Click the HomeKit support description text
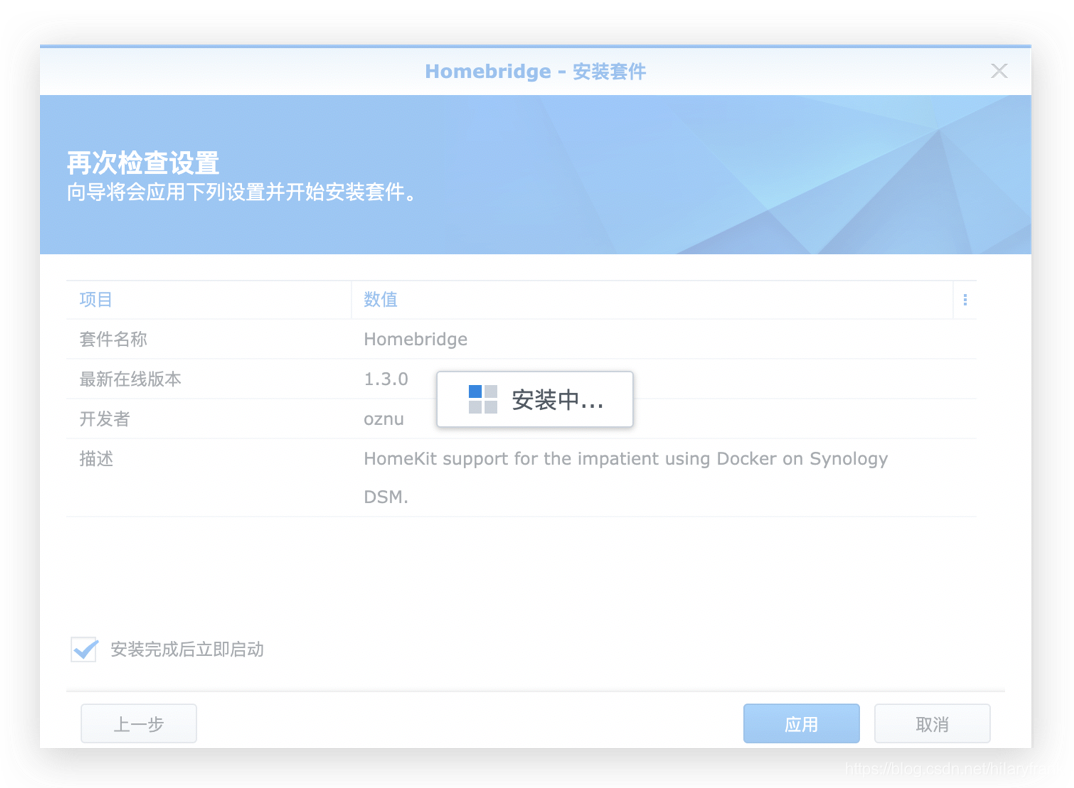 (x=626, y=458)
